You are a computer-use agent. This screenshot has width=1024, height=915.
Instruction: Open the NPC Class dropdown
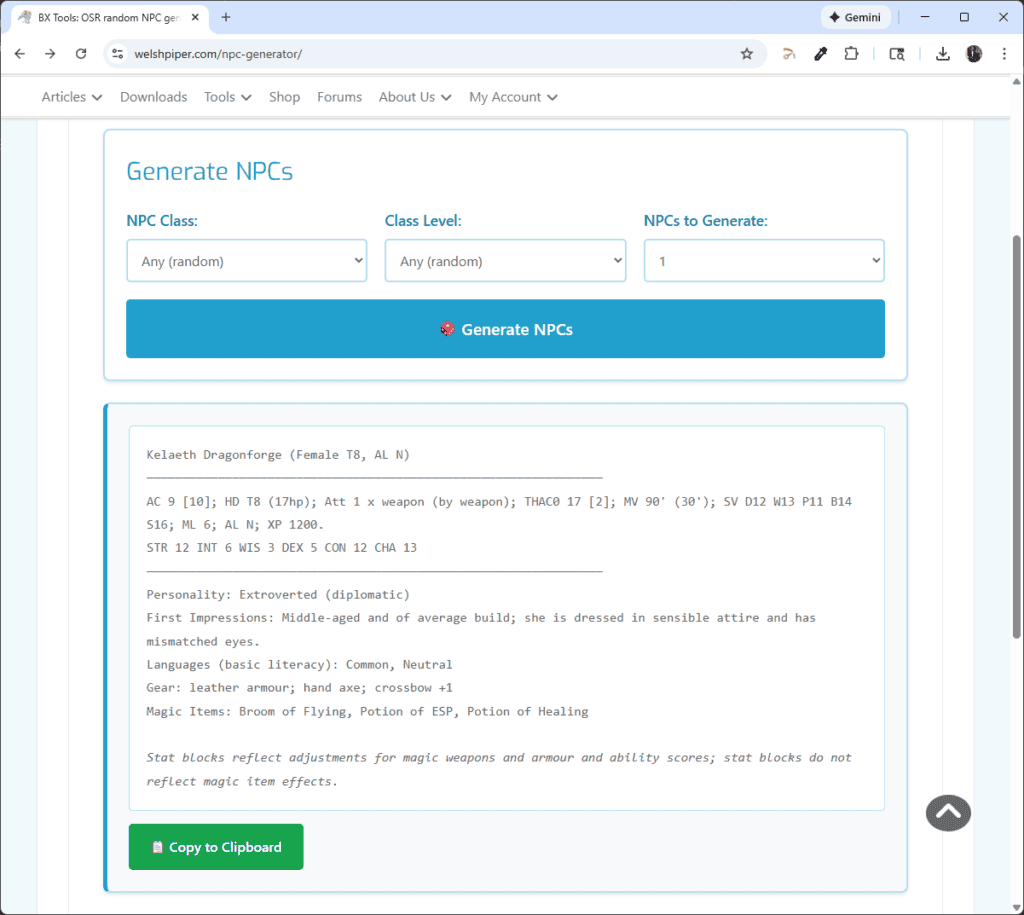pos(247,261)
